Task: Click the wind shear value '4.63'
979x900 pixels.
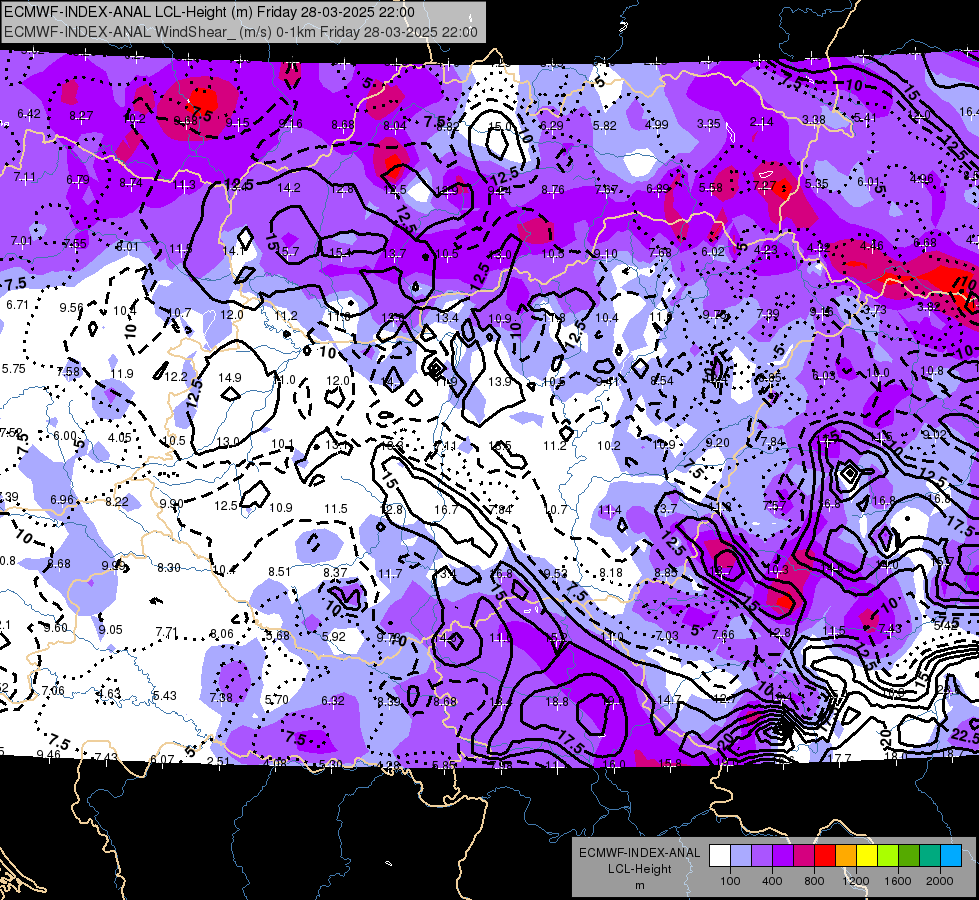Action: 109,693
